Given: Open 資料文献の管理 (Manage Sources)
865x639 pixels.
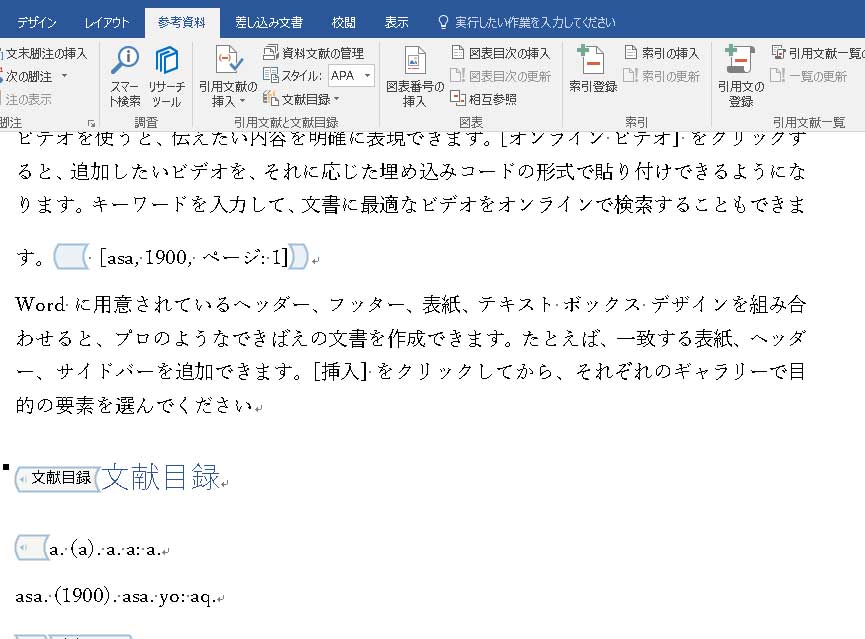Looking at the screenshot, I should click(313, 53).
